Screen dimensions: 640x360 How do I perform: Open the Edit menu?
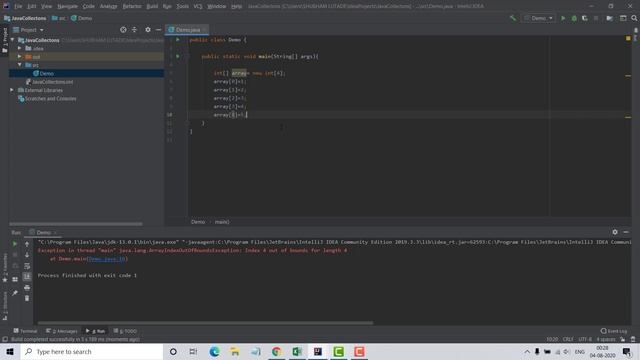click(x=32, y=6)
